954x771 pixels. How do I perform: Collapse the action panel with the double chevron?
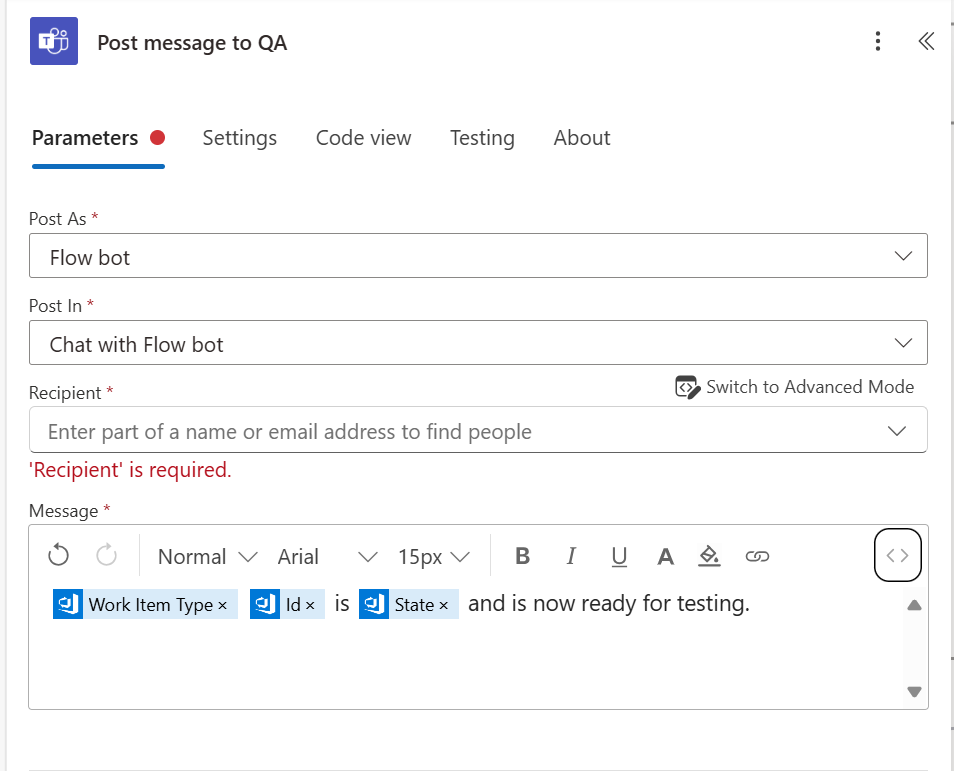(x=926, y=41)
